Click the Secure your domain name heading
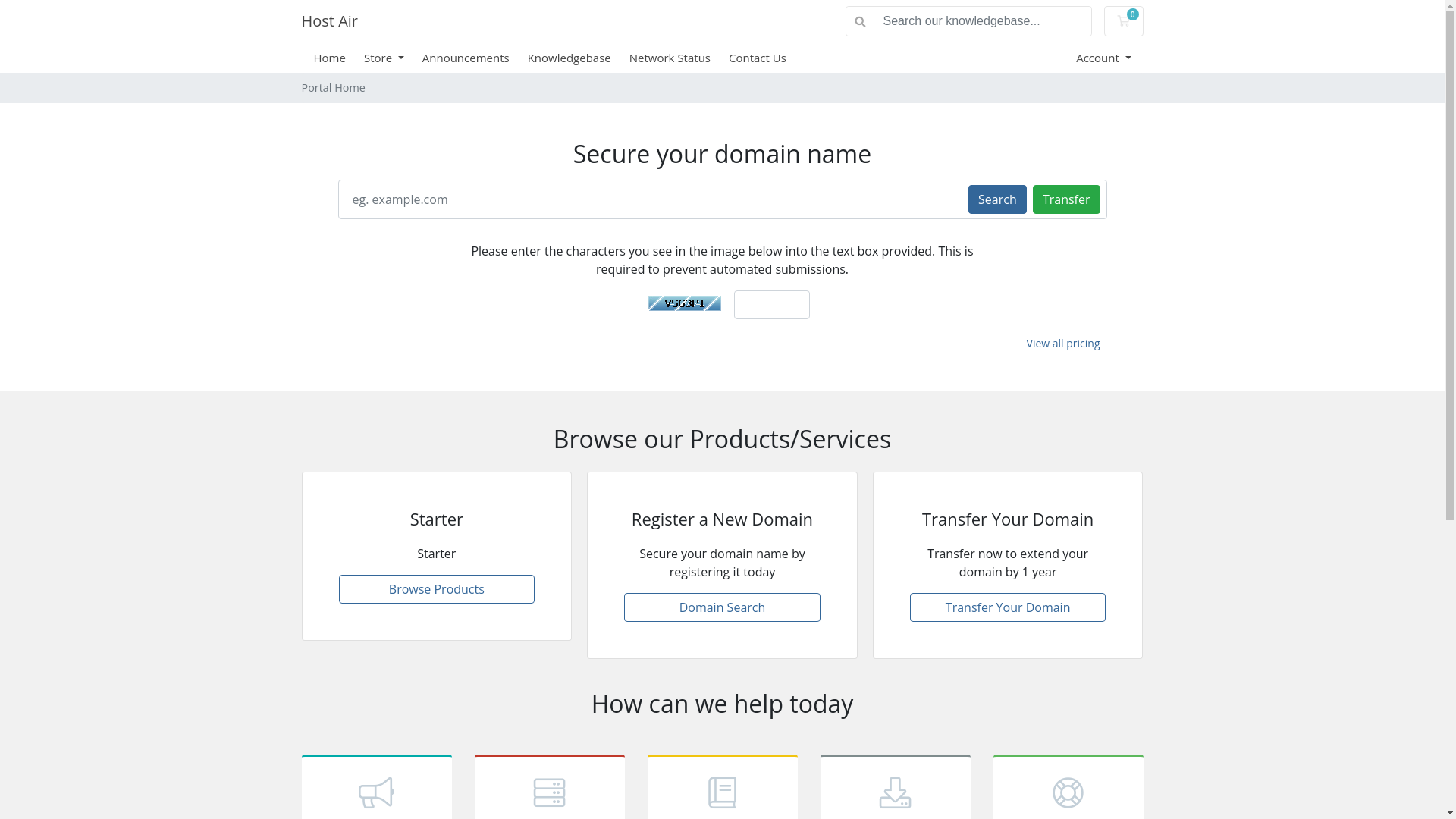The width and height of the screenshot is (1456, 819). (x=722, y=154)
